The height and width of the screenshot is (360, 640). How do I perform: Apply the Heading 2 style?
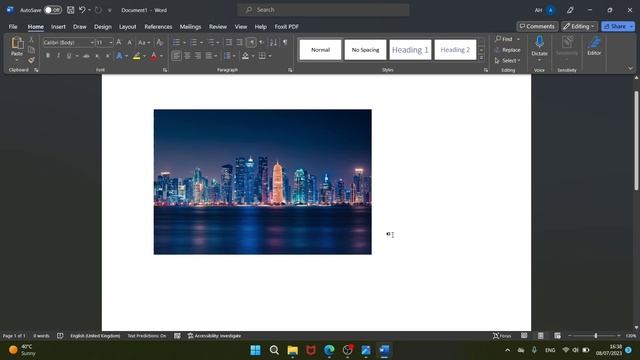455,50
